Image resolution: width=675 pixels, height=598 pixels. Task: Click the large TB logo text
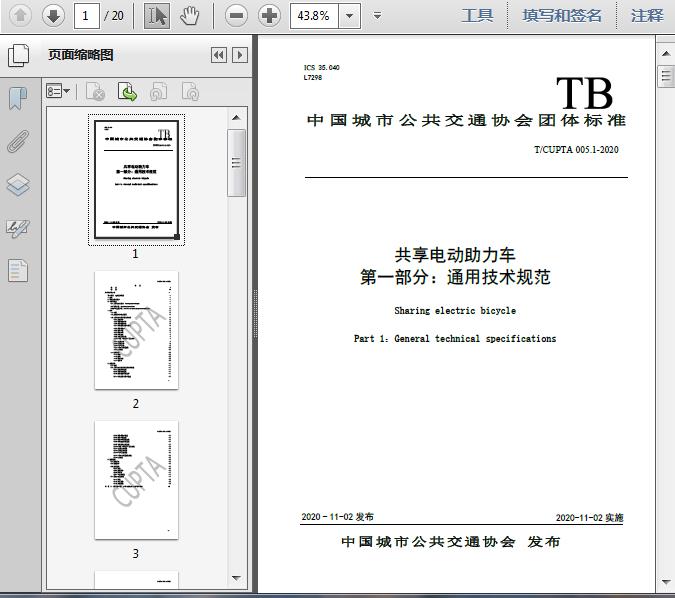click(585, 93)
